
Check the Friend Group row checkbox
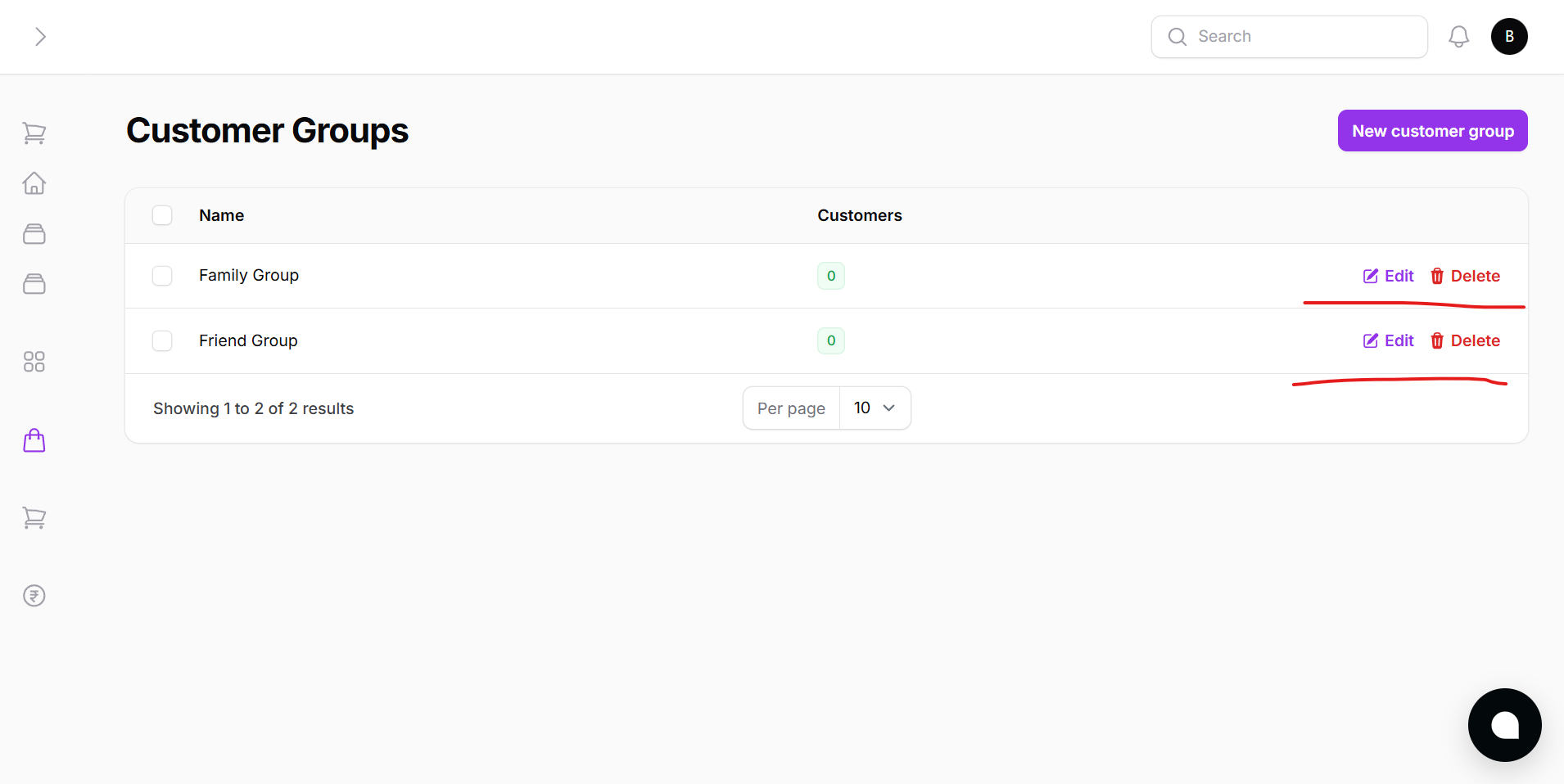(x=162, y=340)
